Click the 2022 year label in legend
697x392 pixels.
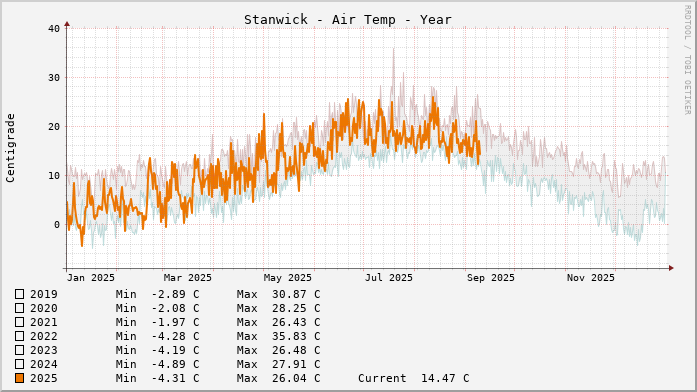coord(44,336)
